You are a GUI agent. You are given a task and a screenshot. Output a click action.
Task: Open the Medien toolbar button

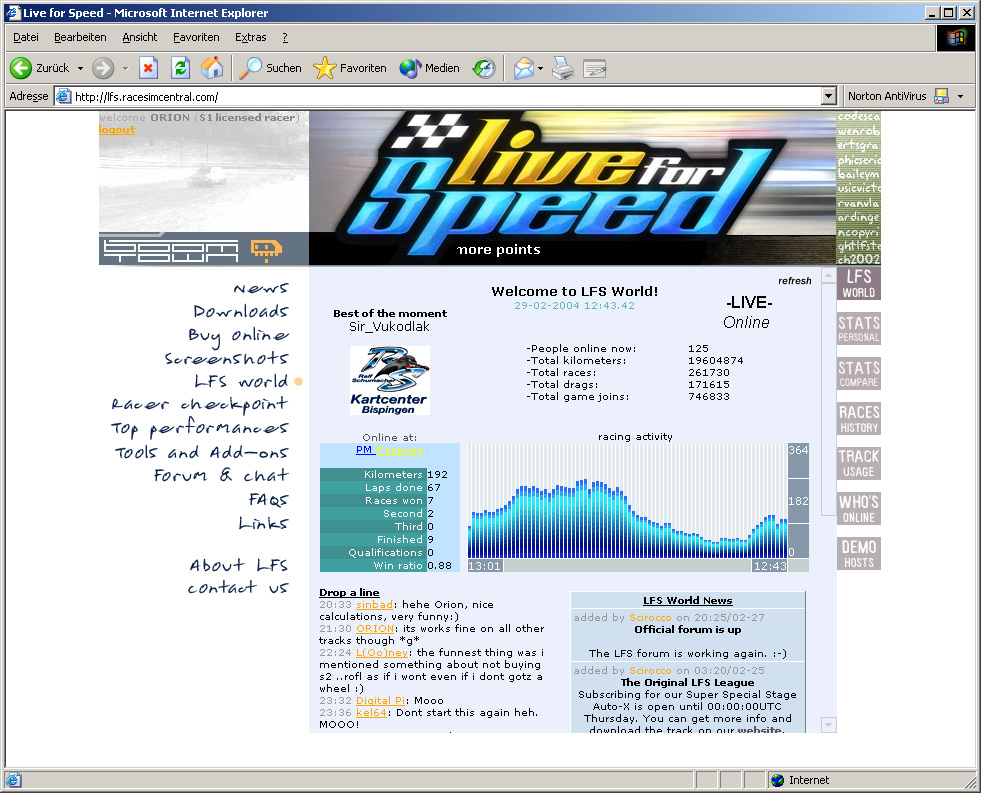tap(430, 68)
